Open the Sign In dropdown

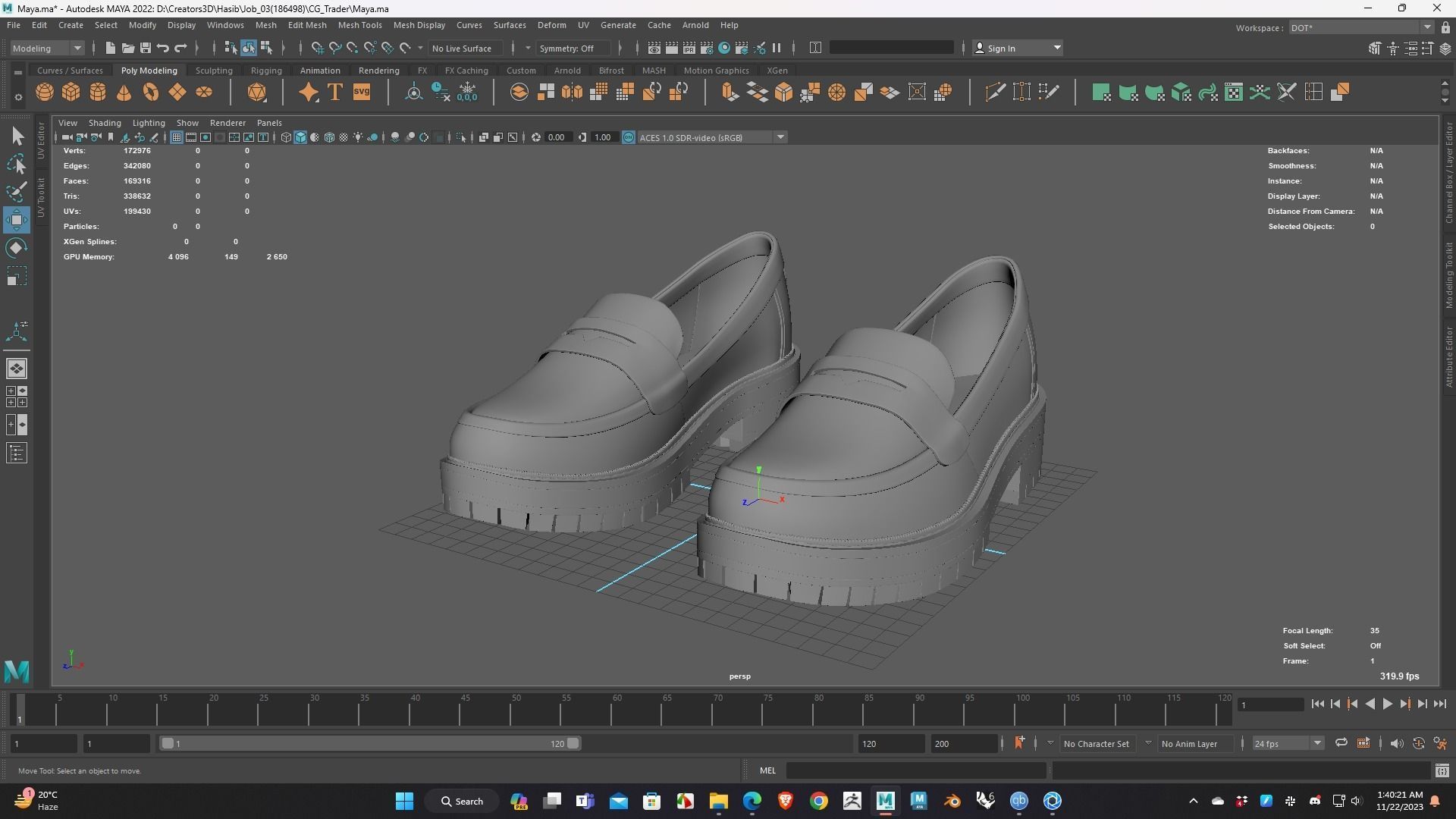pos(1017,48)
